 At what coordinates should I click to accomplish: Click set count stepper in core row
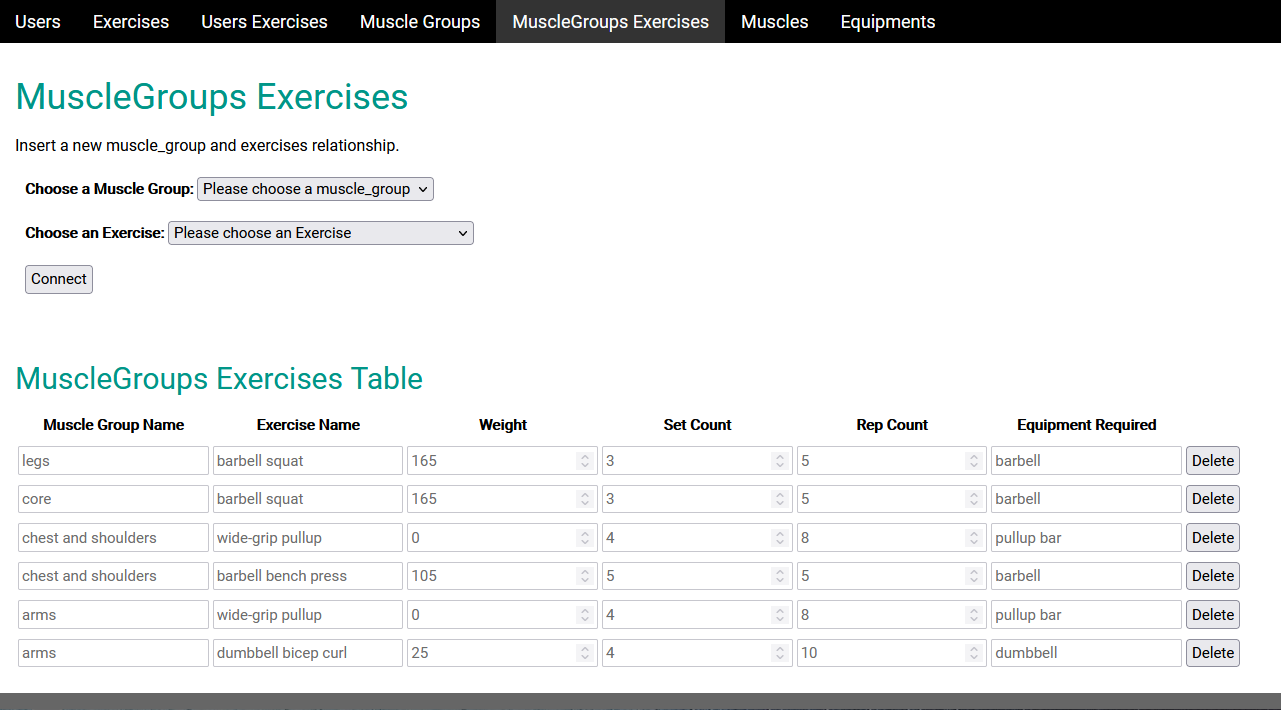coord(779,499)
